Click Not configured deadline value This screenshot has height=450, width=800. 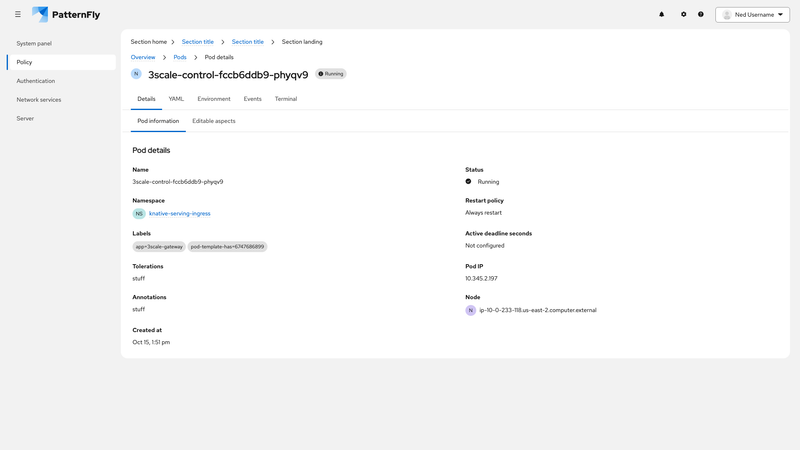[485, 245]
